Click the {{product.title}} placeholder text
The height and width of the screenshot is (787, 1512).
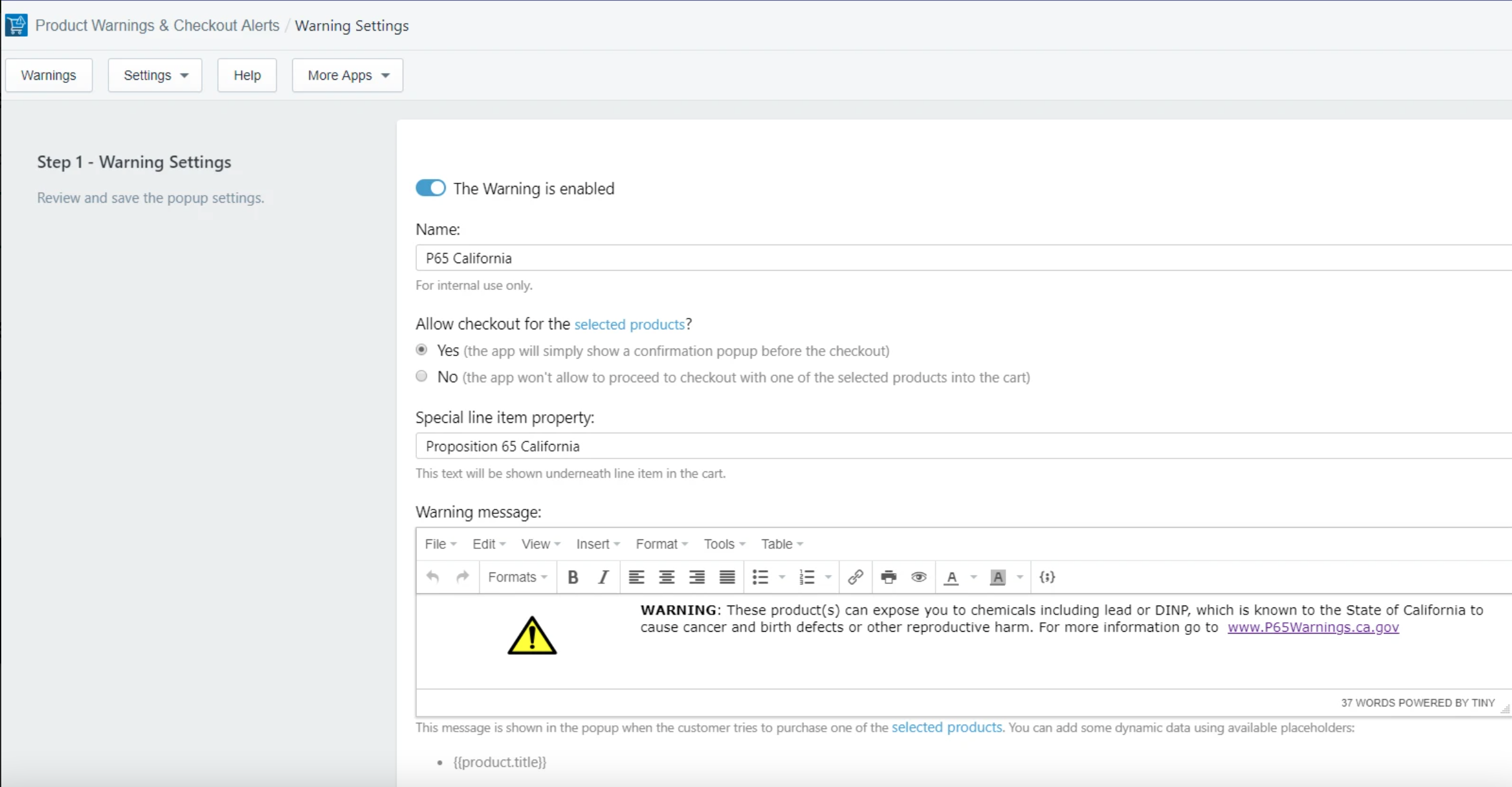(x=500, y=762)
